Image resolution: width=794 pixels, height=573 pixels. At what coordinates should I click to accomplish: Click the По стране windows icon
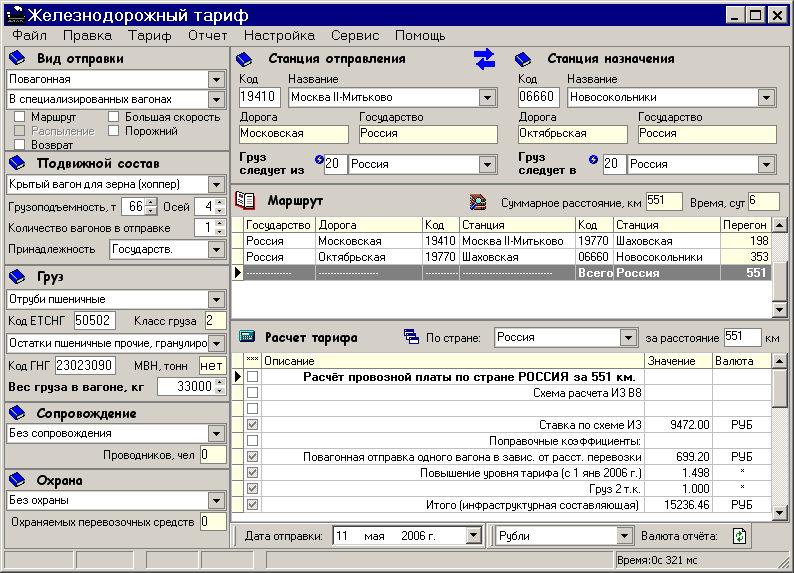point(411,337)
